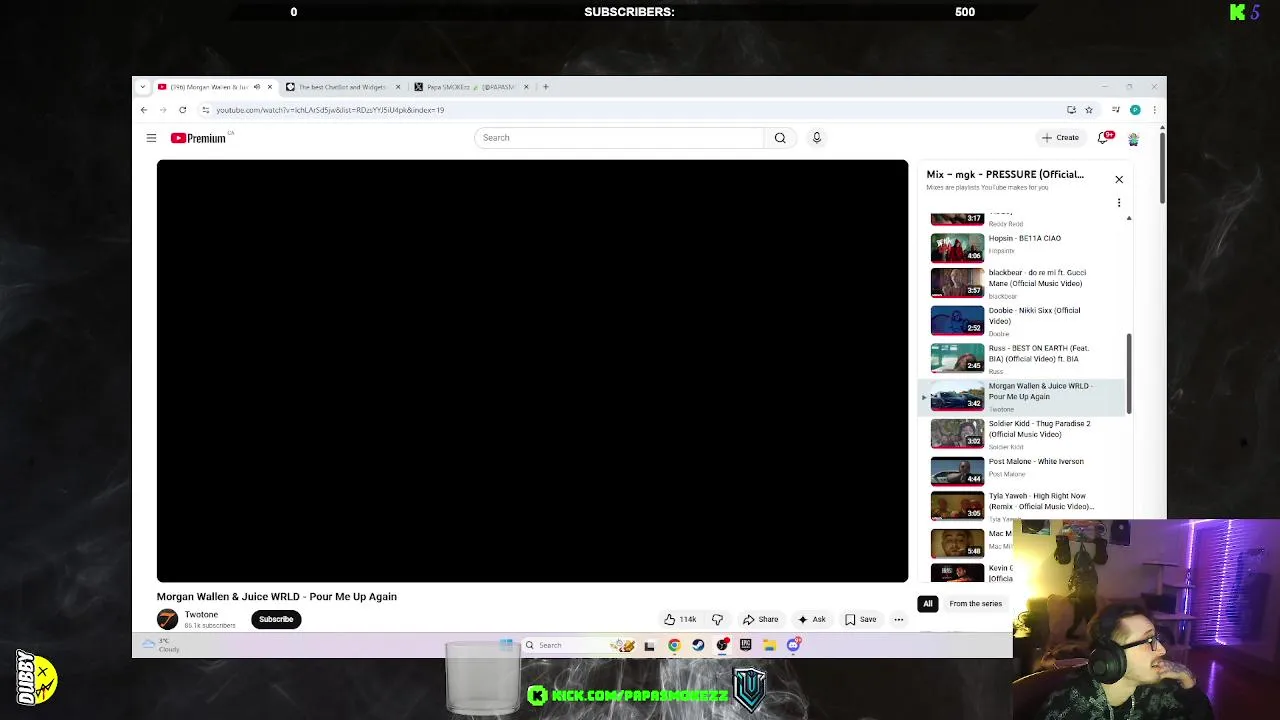Image resolution: width=1280 pixels, height=720 pixels.
Task: Select the All filter chip
Action: pyautogui.click(x=928, y=604)
